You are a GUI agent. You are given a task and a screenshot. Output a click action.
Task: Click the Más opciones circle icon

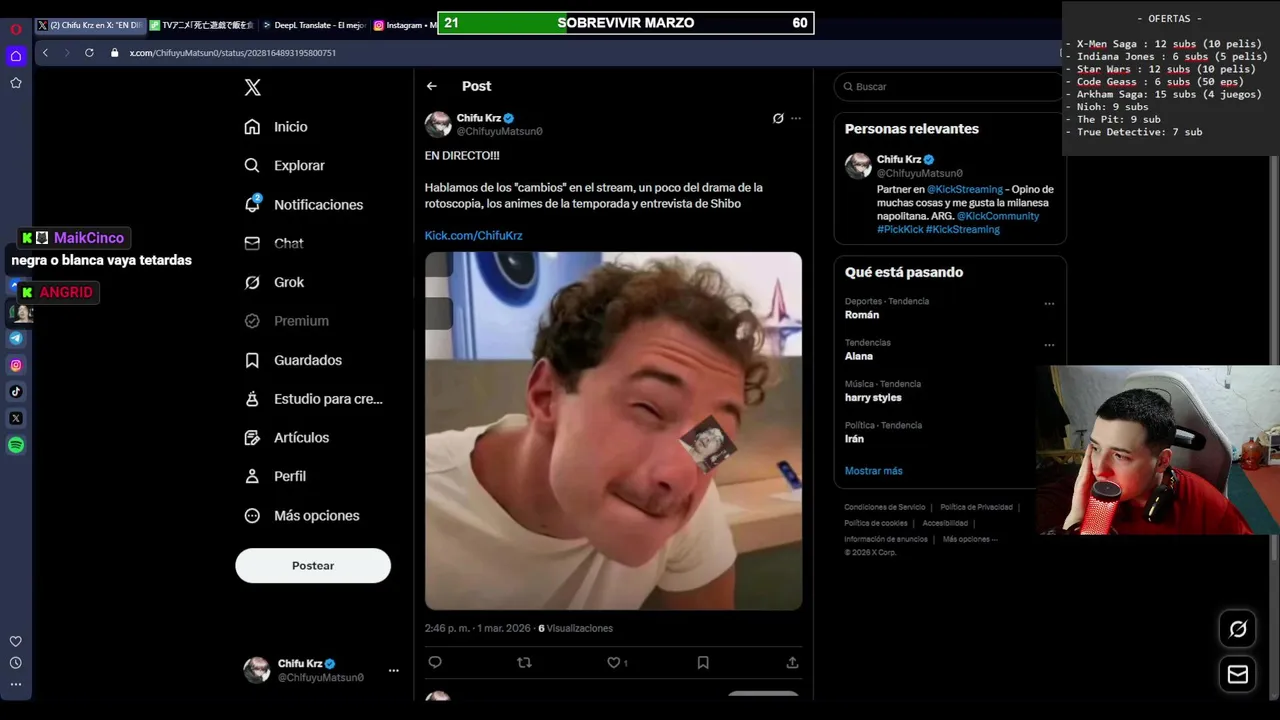(252, 516)
